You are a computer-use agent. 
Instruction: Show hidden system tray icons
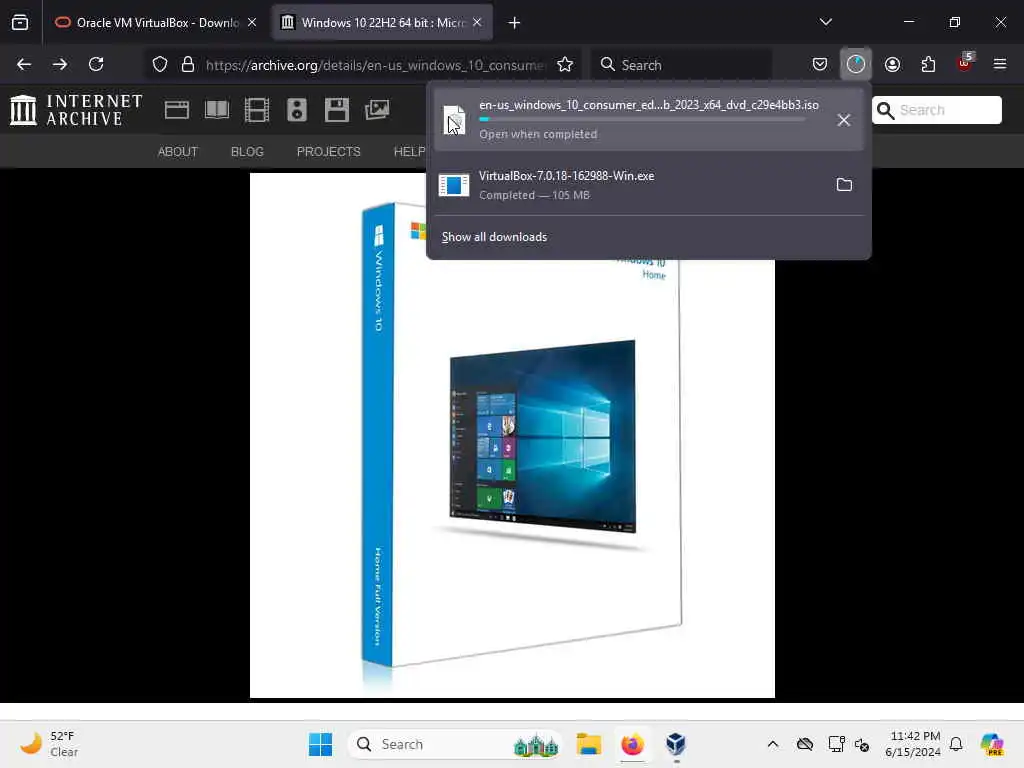click(x=773, y=744)
